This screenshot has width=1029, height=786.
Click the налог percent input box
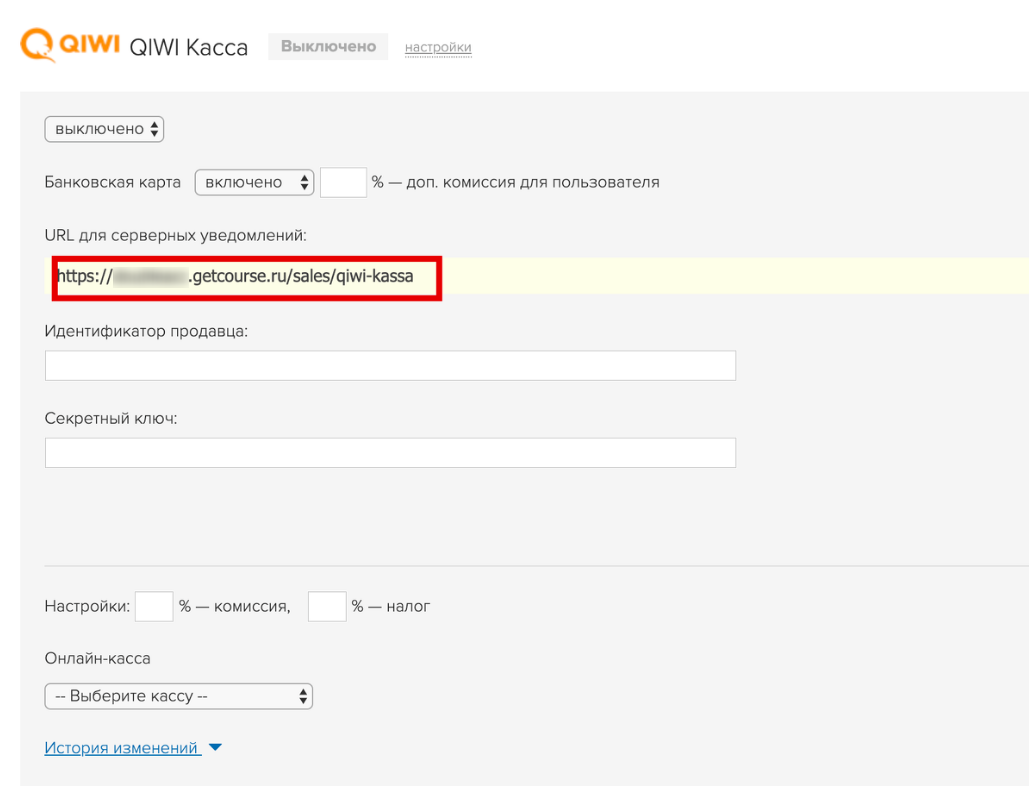(327, 606)
